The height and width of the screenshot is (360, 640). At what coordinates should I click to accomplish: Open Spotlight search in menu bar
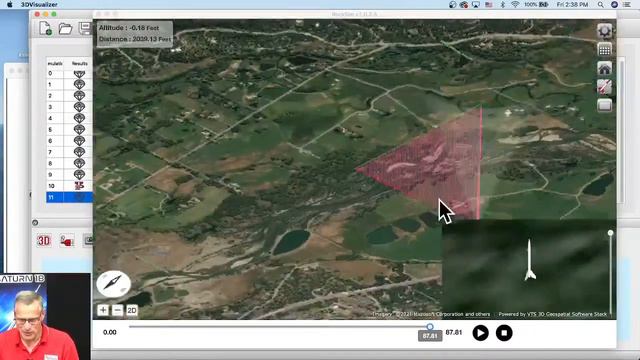600,4
